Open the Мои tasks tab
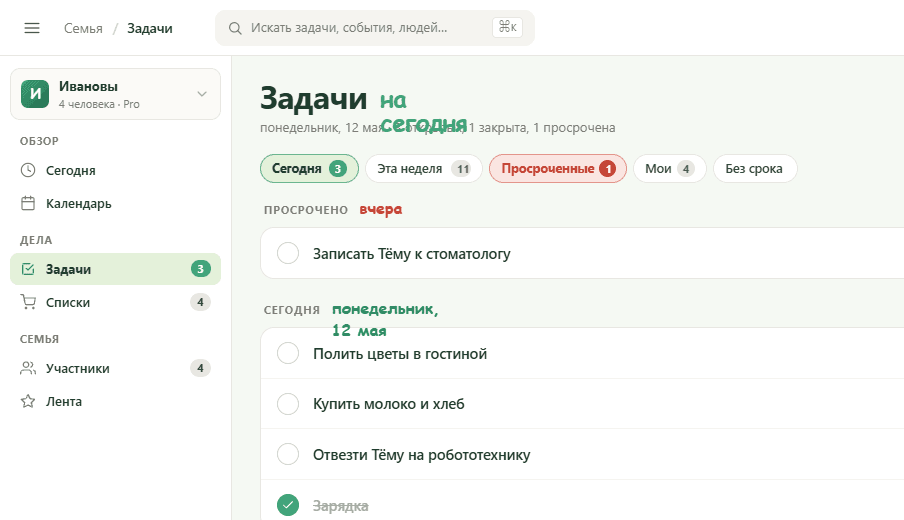The image size is (904, 520). [669, 169]
